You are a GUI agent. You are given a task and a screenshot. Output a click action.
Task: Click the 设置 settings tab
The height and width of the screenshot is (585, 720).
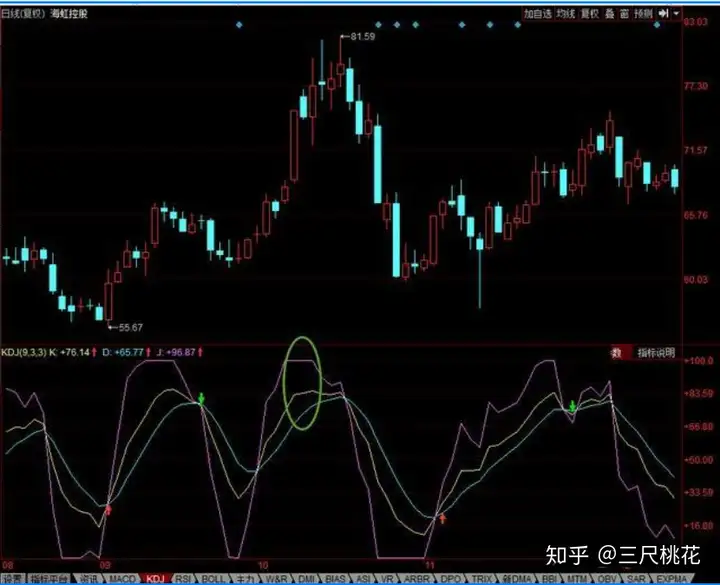click(x=12, y=579)
